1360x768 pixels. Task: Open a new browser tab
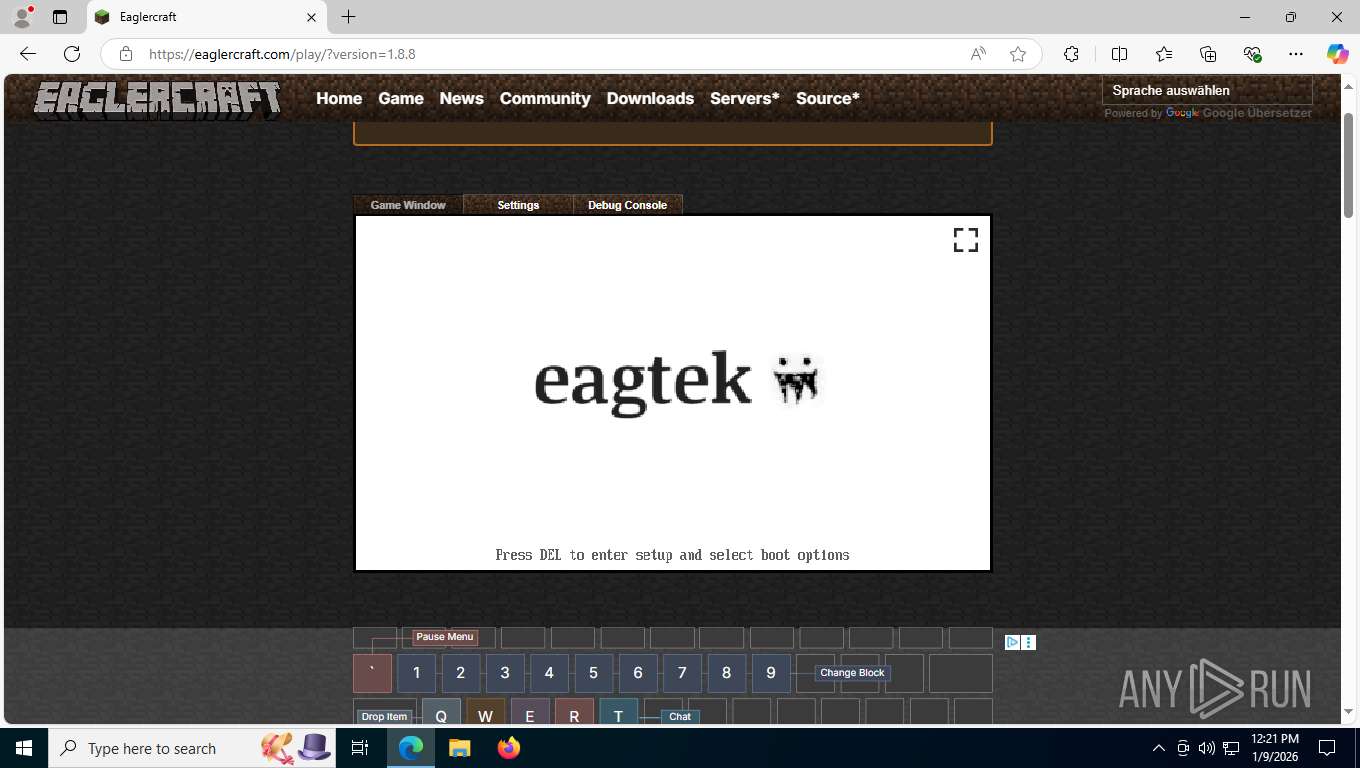348,17
